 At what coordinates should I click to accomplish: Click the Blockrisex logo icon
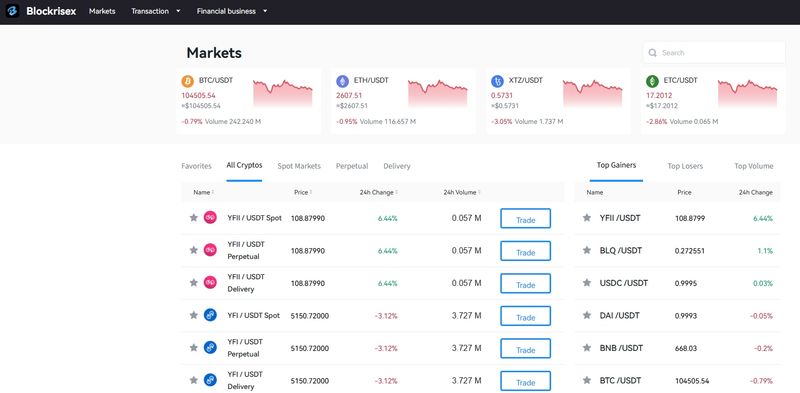13,11
